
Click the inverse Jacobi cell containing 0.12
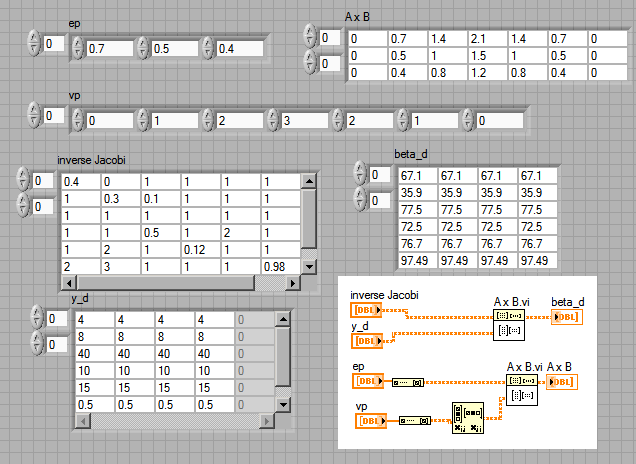pyautogui.click(x=200, y=249)
